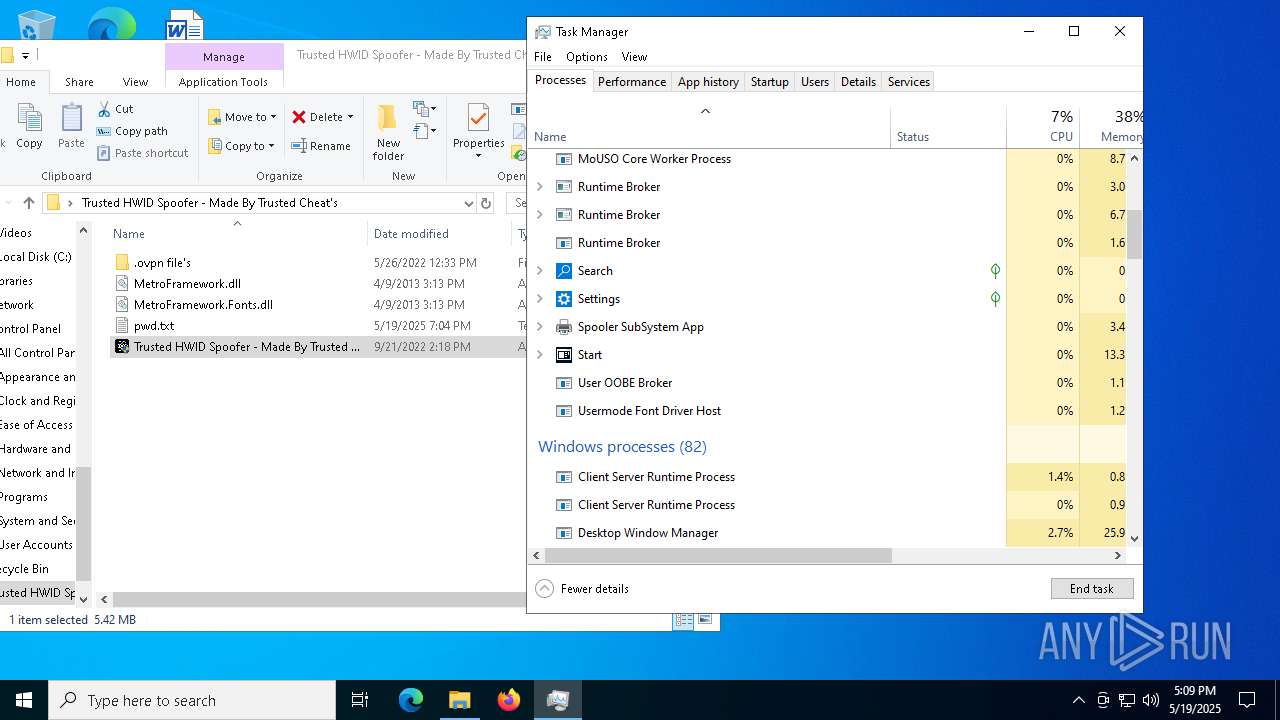The width and height of the screenshot is (1280, 720).
Task: Select User OOBE Broker process
Action: pyautogui.click(x=625, y=383)
